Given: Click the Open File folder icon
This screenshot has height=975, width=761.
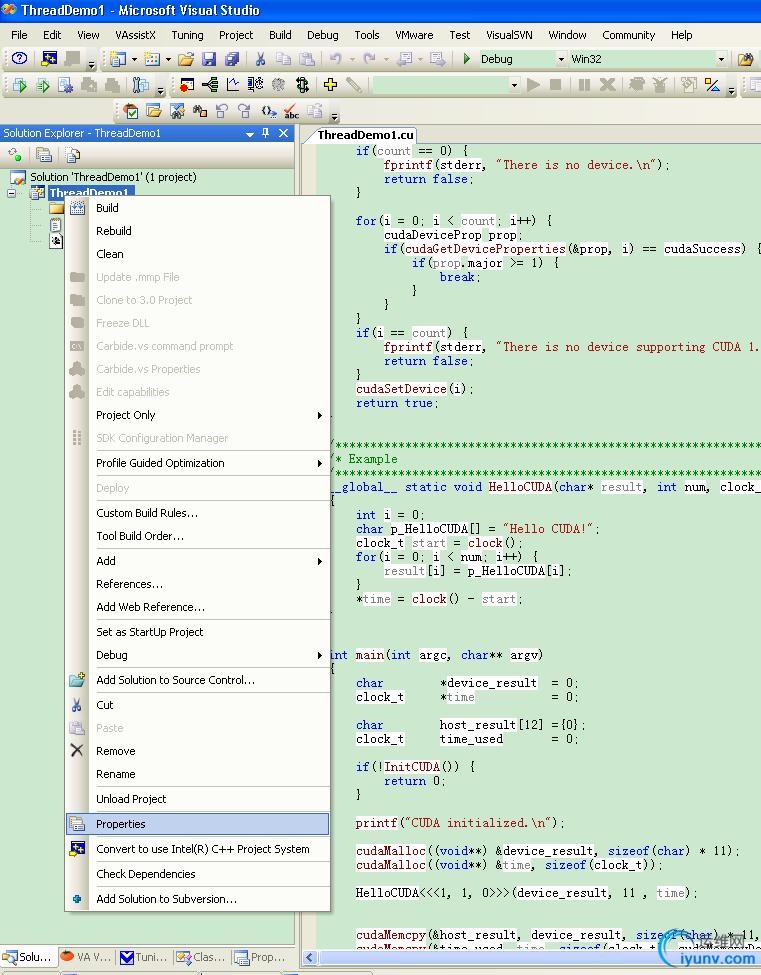Looking at the screenshot, I should (185, 59).
